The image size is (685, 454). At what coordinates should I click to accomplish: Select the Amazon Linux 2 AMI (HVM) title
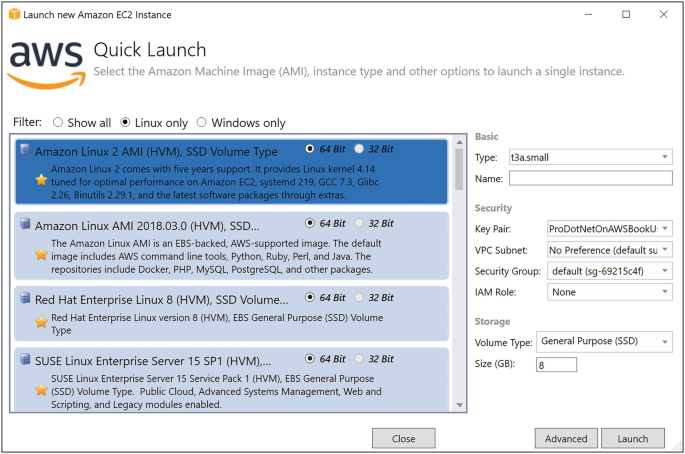point(156,152)
